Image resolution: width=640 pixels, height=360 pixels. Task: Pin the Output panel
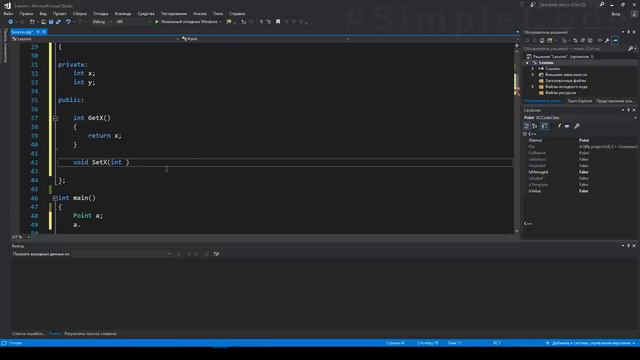(629, 246)
